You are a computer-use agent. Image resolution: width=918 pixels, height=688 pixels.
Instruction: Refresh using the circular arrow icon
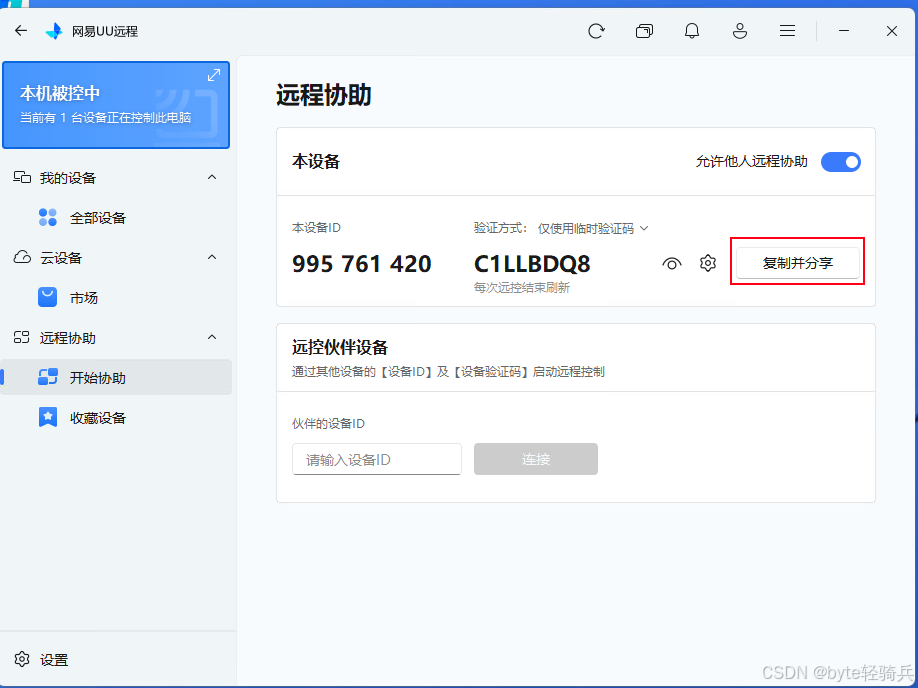click(x=596, y=30)
